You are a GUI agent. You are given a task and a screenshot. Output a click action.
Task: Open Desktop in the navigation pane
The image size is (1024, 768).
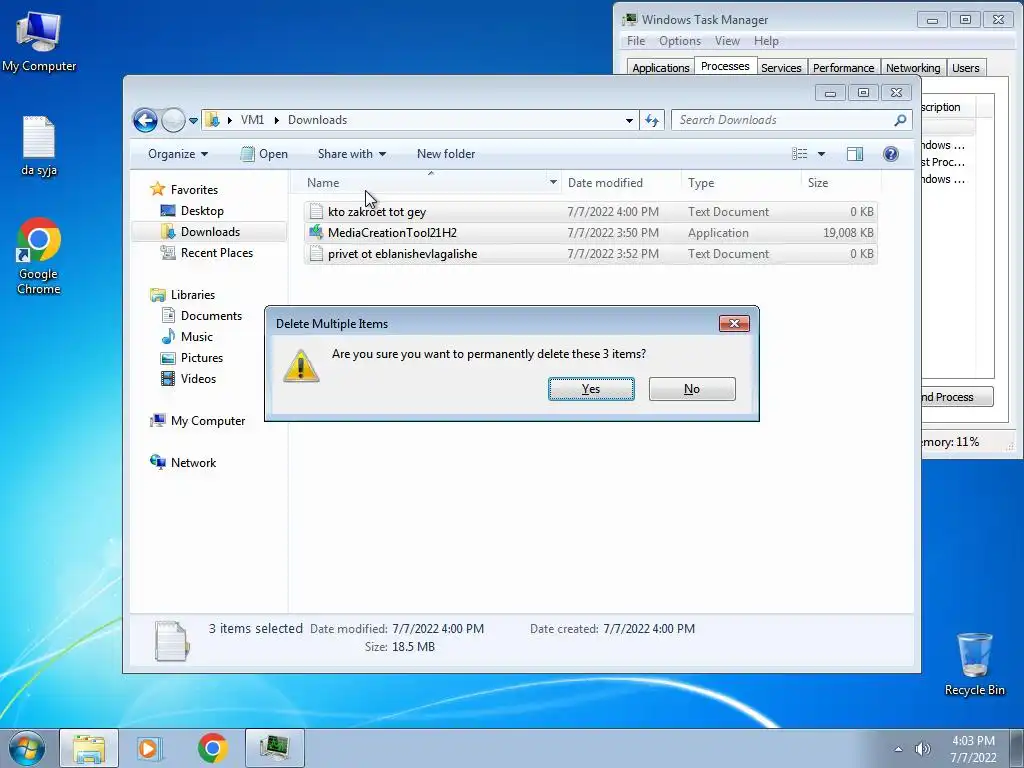[x=202, y=210]
